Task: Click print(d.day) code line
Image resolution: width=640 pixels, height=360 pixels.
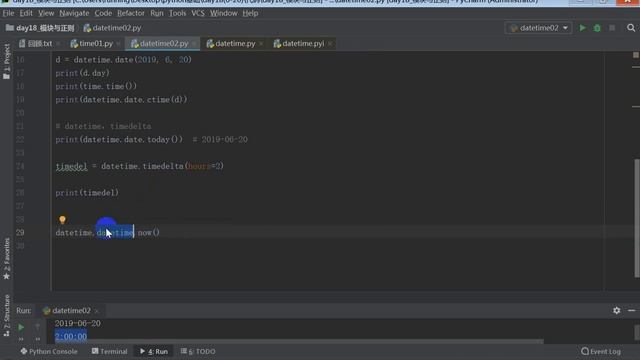Action: (82, 73)
